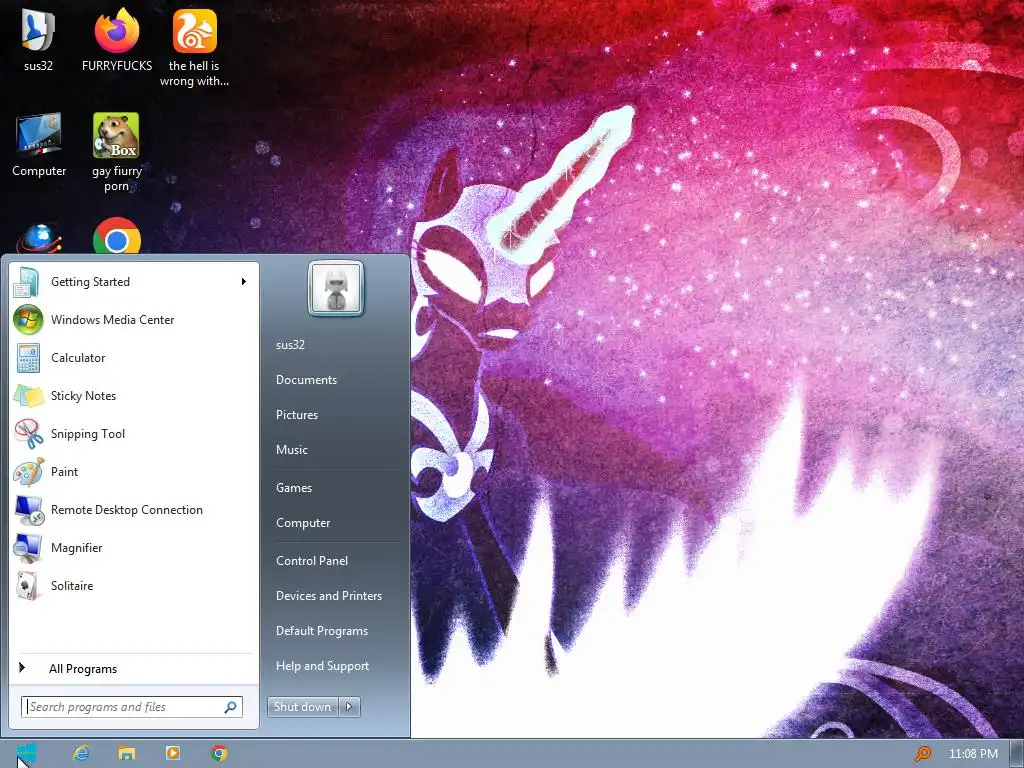1024x768 pixels.
Task: Open Documents from Start menu
Action: coord(306,380)
